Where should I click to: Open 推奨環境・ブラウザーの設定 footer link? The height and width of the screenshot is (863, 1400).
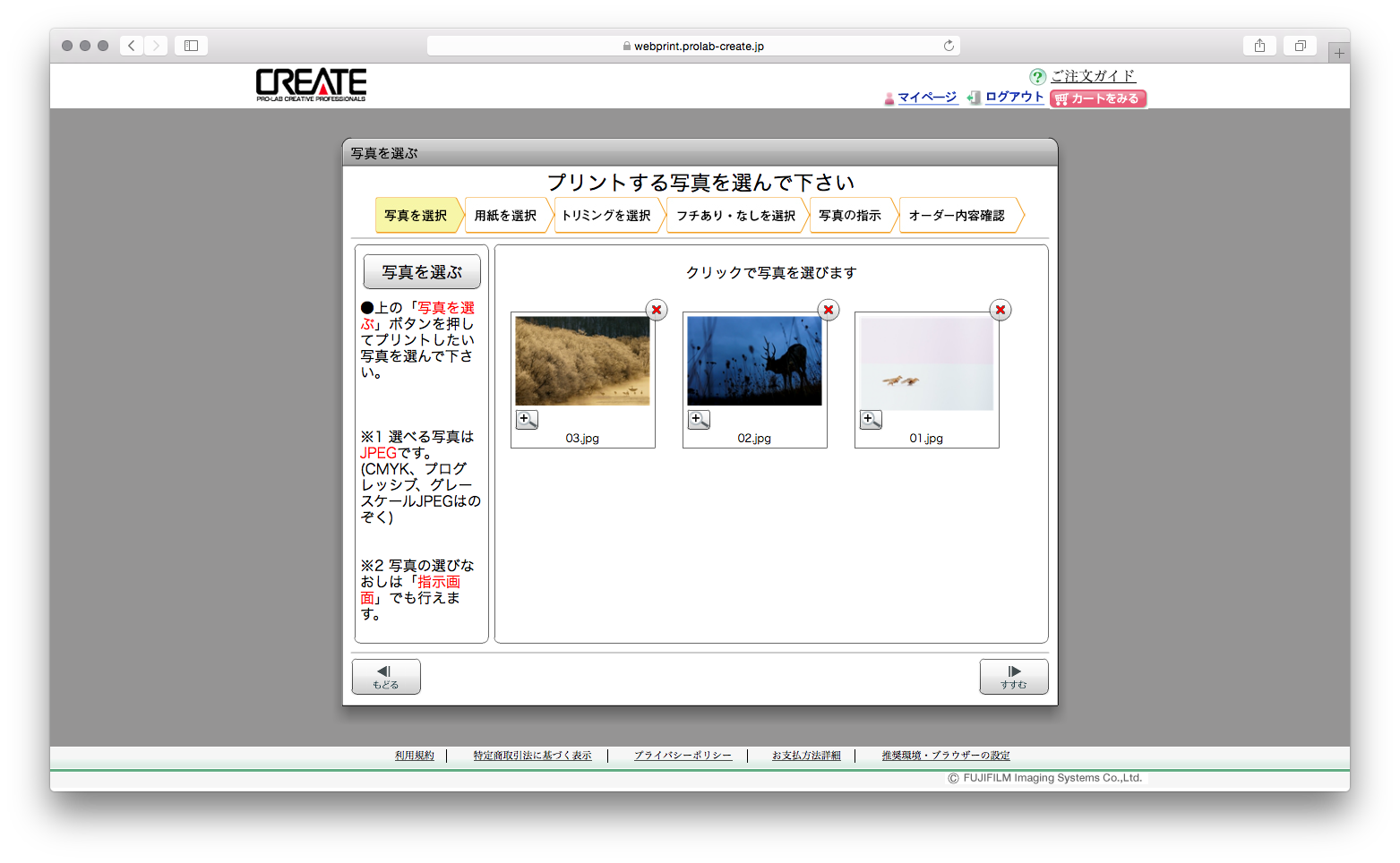(x=946, y=756)
